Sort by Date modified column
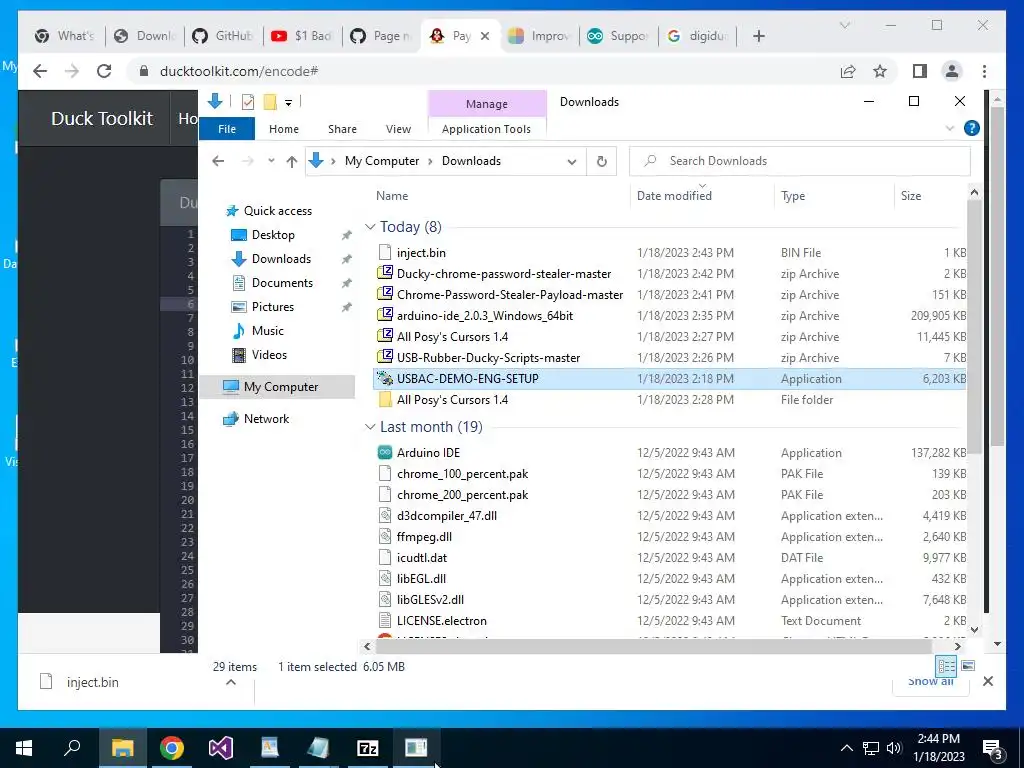1024x768 pixels. (x=674, y=195)
